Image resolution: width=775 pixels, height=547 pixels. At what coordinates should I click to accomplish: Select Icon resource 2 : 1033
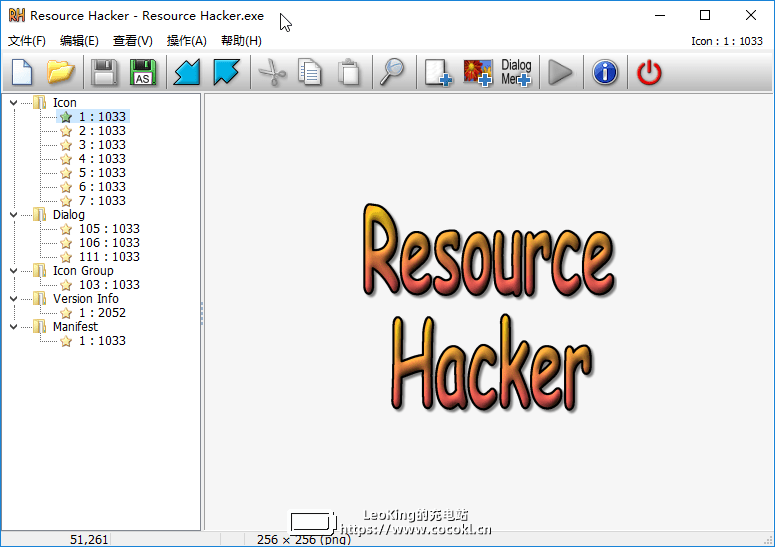102,131
